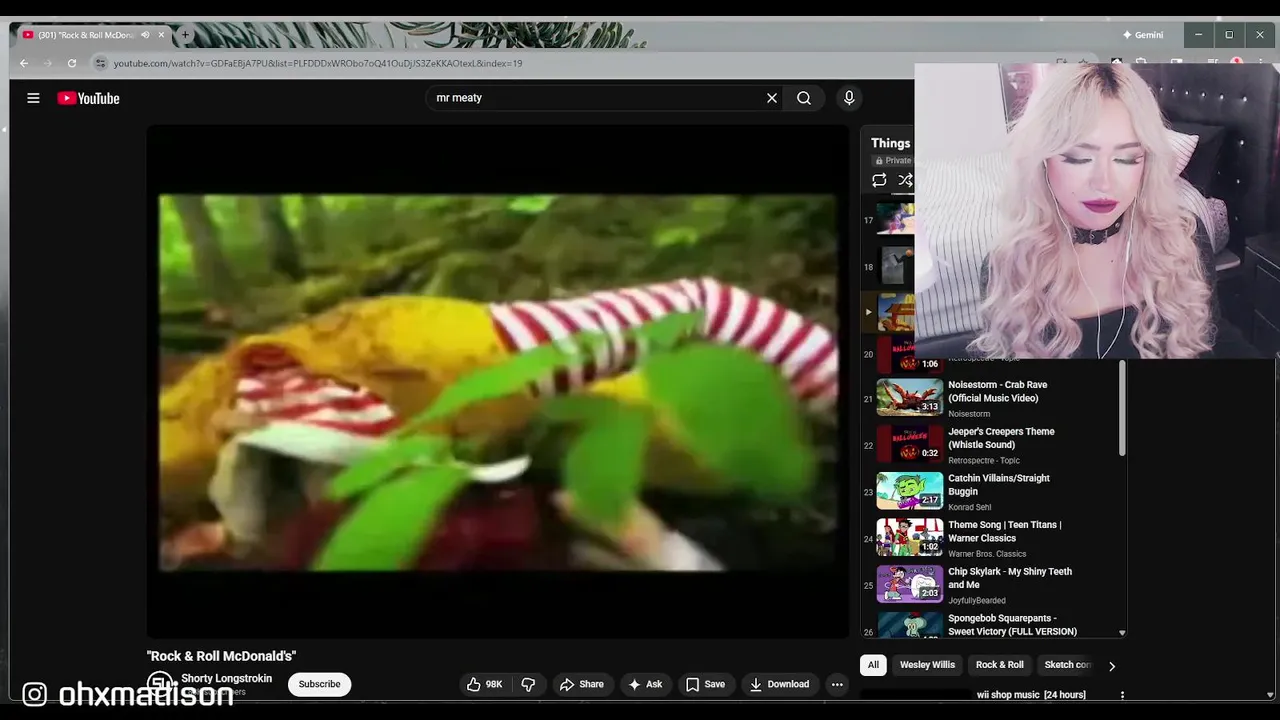Close the Rock & Roll McDonald's browser tab
Image resolution: width=1280 pixels, height=720 pixels.
pyautogui.click(x=161, y=35)
